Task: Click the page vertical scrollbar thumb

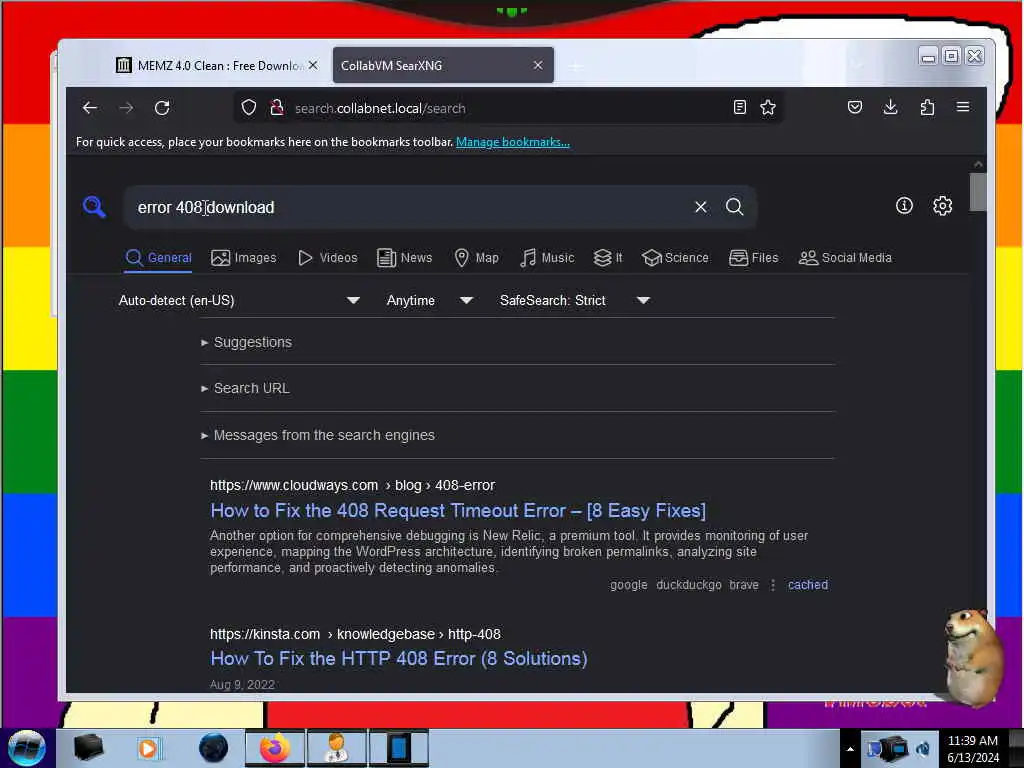Action: (978, 192)
